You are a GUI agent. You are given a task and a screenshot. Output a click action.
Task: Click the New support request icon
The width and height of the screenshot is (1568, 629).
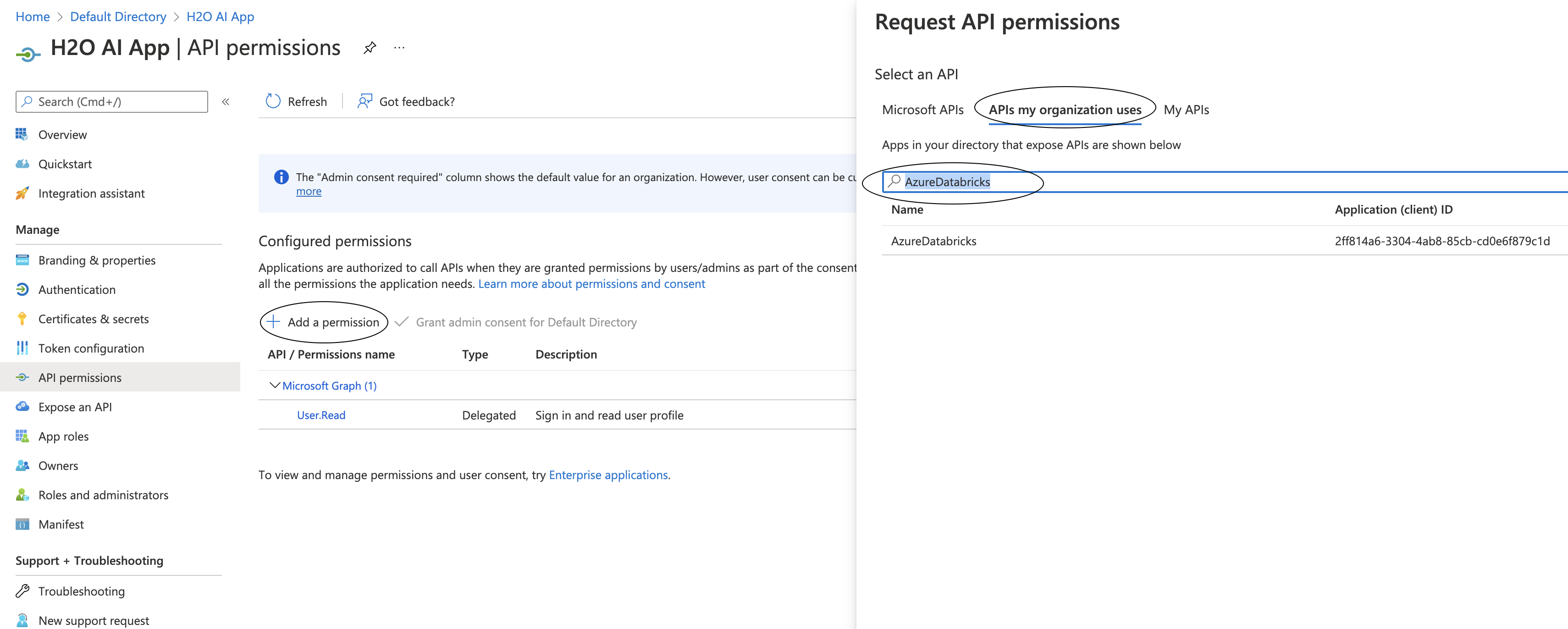(x=22, y=620)
